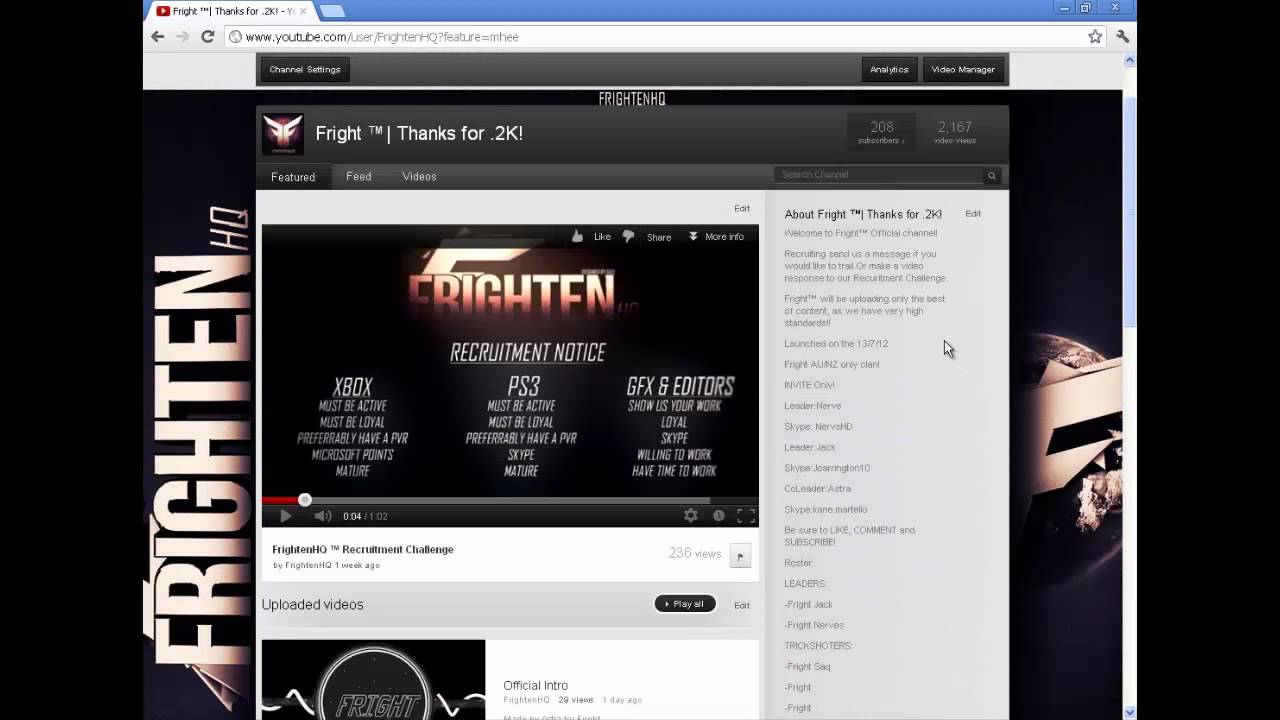
Task: Click the video progress bar
Action: tap(510, 500)
